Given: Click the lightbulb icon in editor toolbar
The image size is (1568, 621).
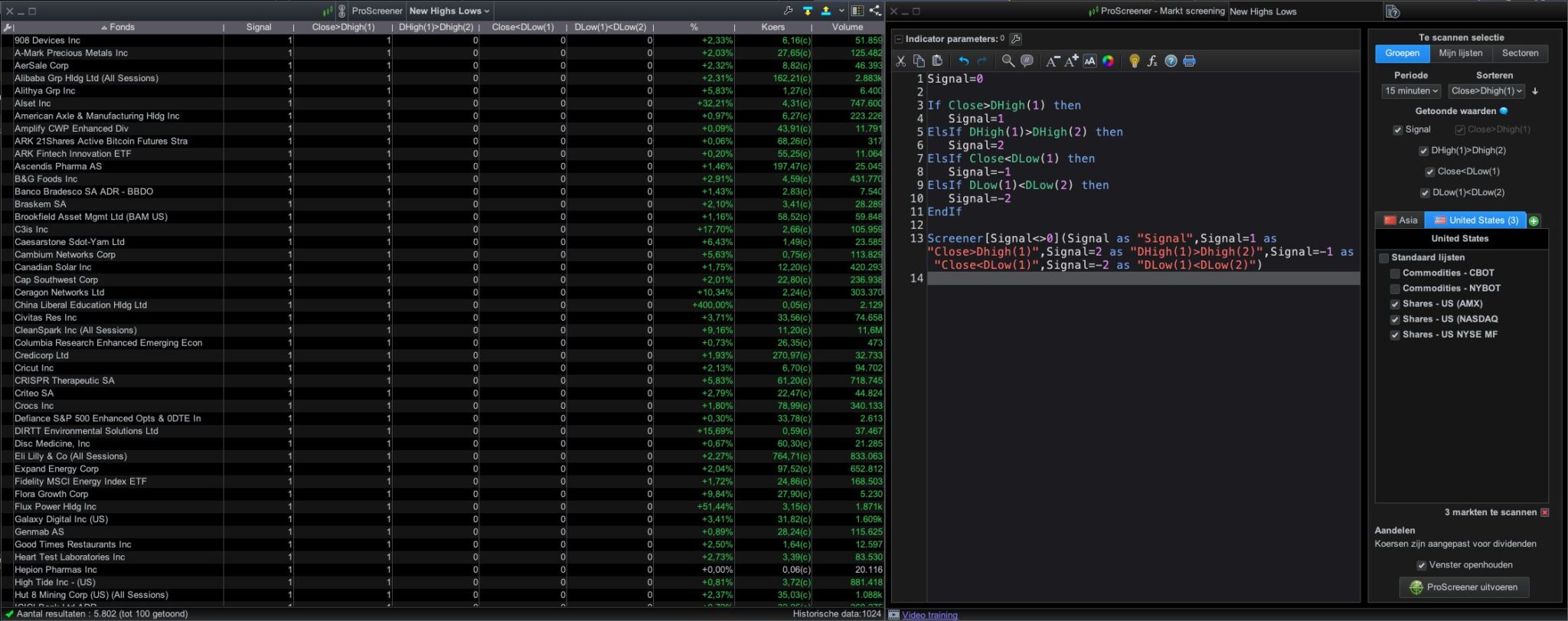Looking at the screenshot, I should pos(1134,61).
